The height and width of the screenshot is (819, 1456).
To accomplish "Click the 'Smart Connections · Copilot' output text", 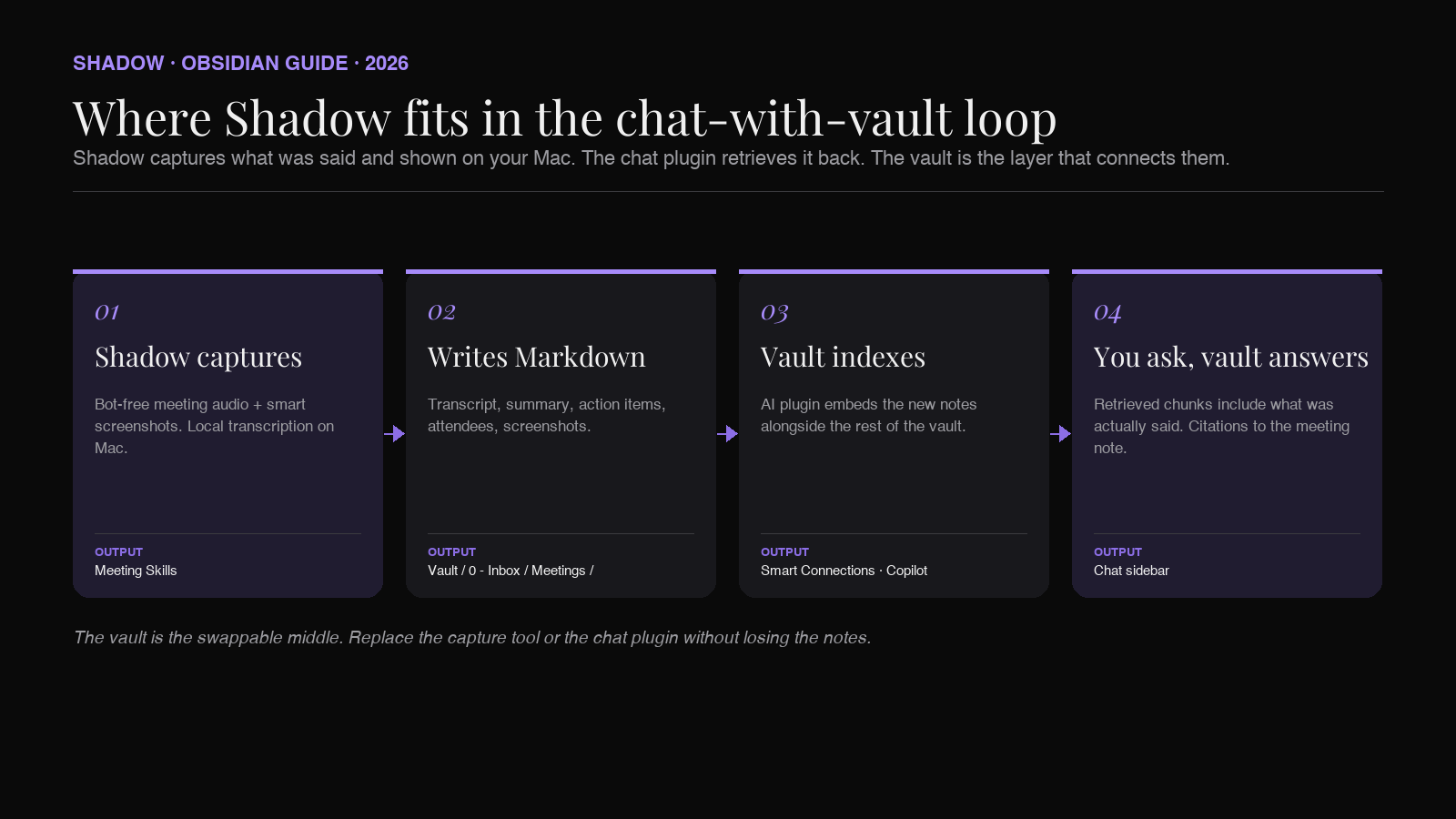I will [844, 571].
